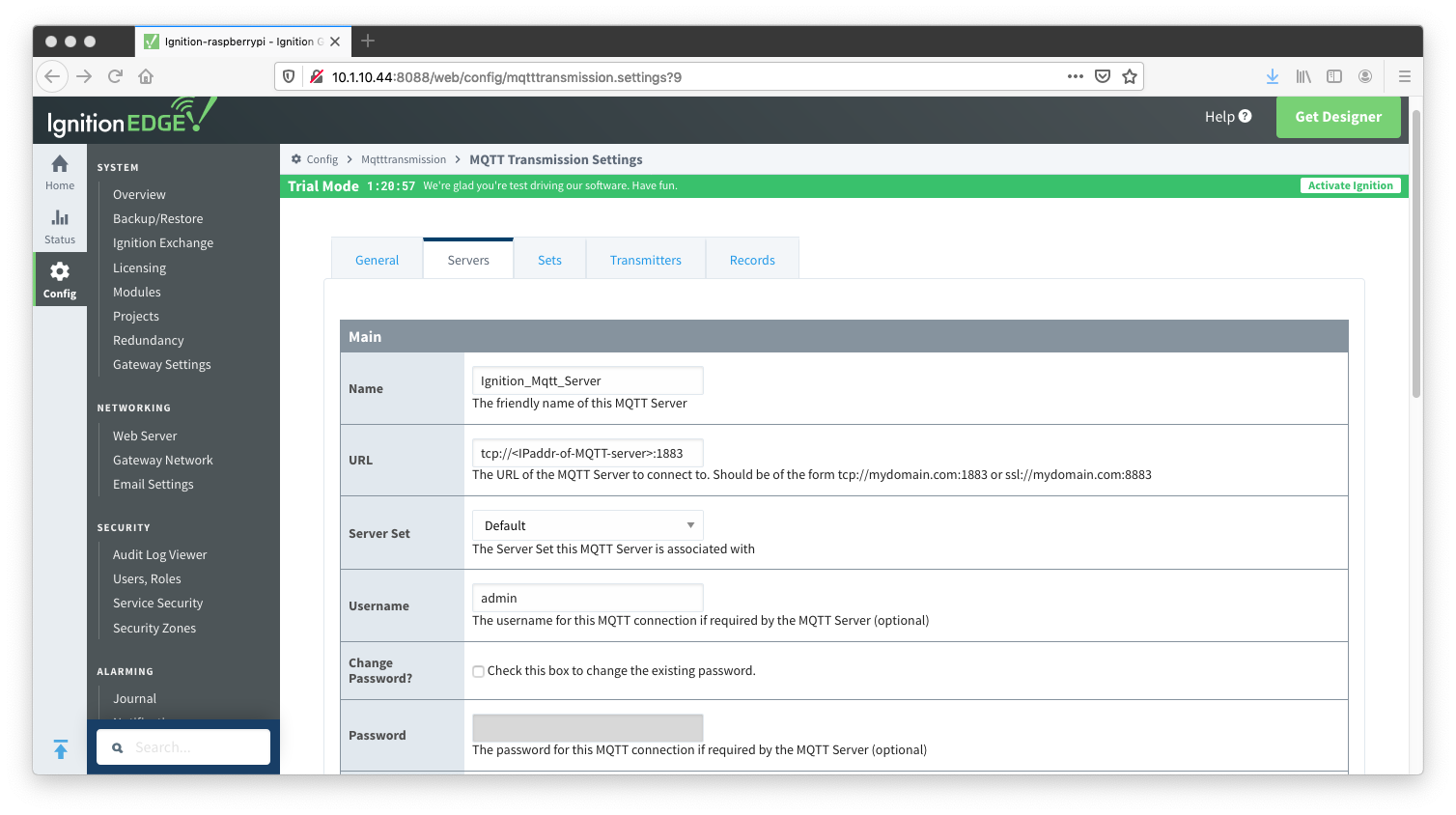Toggle the browser sidebar icon
Viewport: 1456px width, 815px height.
click(1334, 76)
